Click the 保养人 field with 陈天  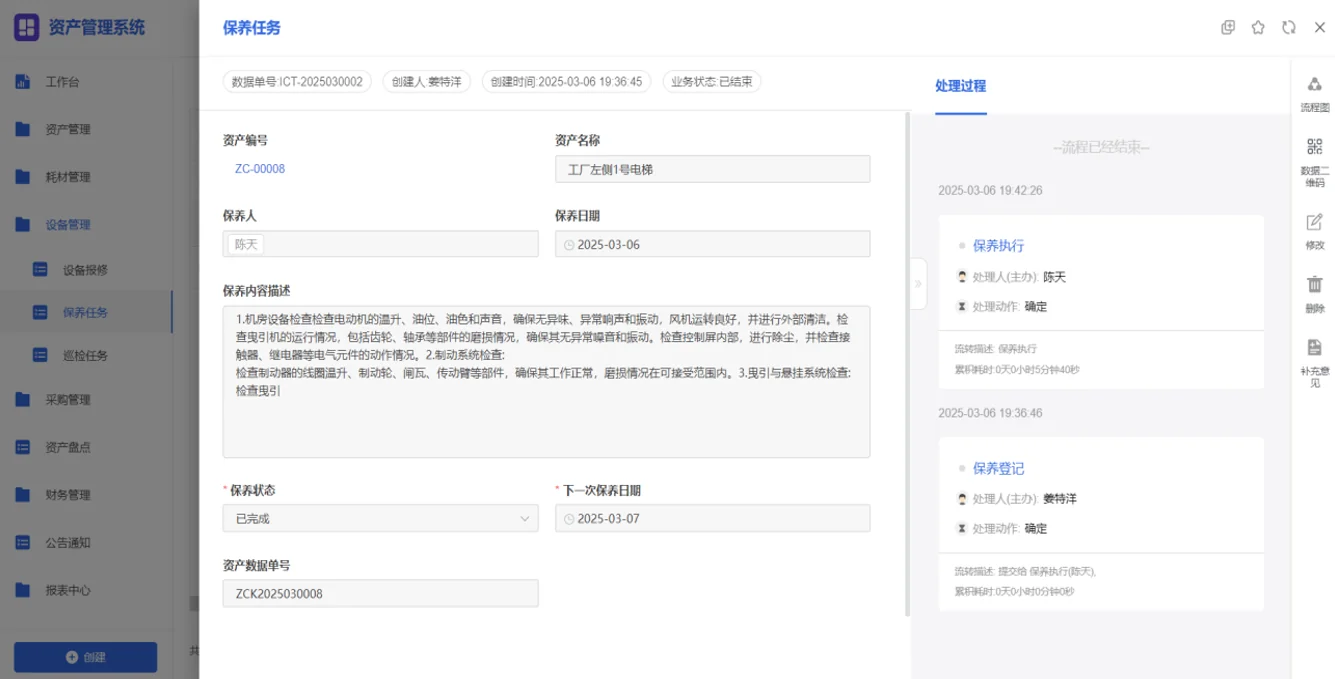380,244
